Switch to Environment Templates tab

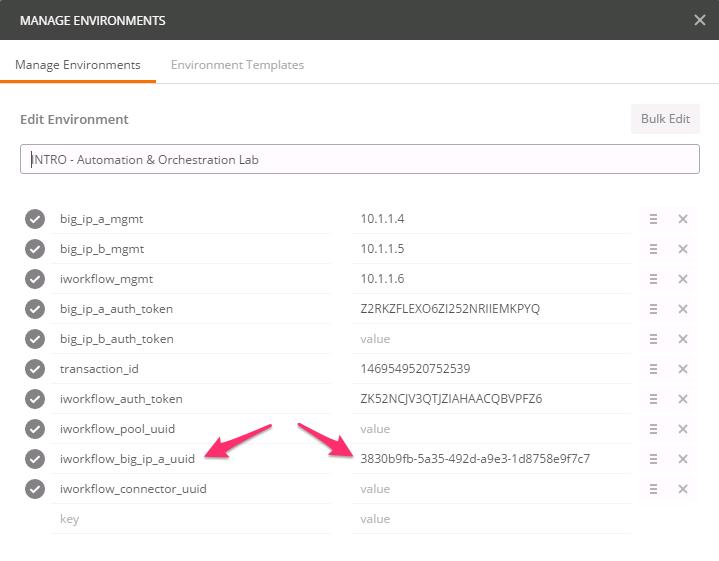coord(238,65)
